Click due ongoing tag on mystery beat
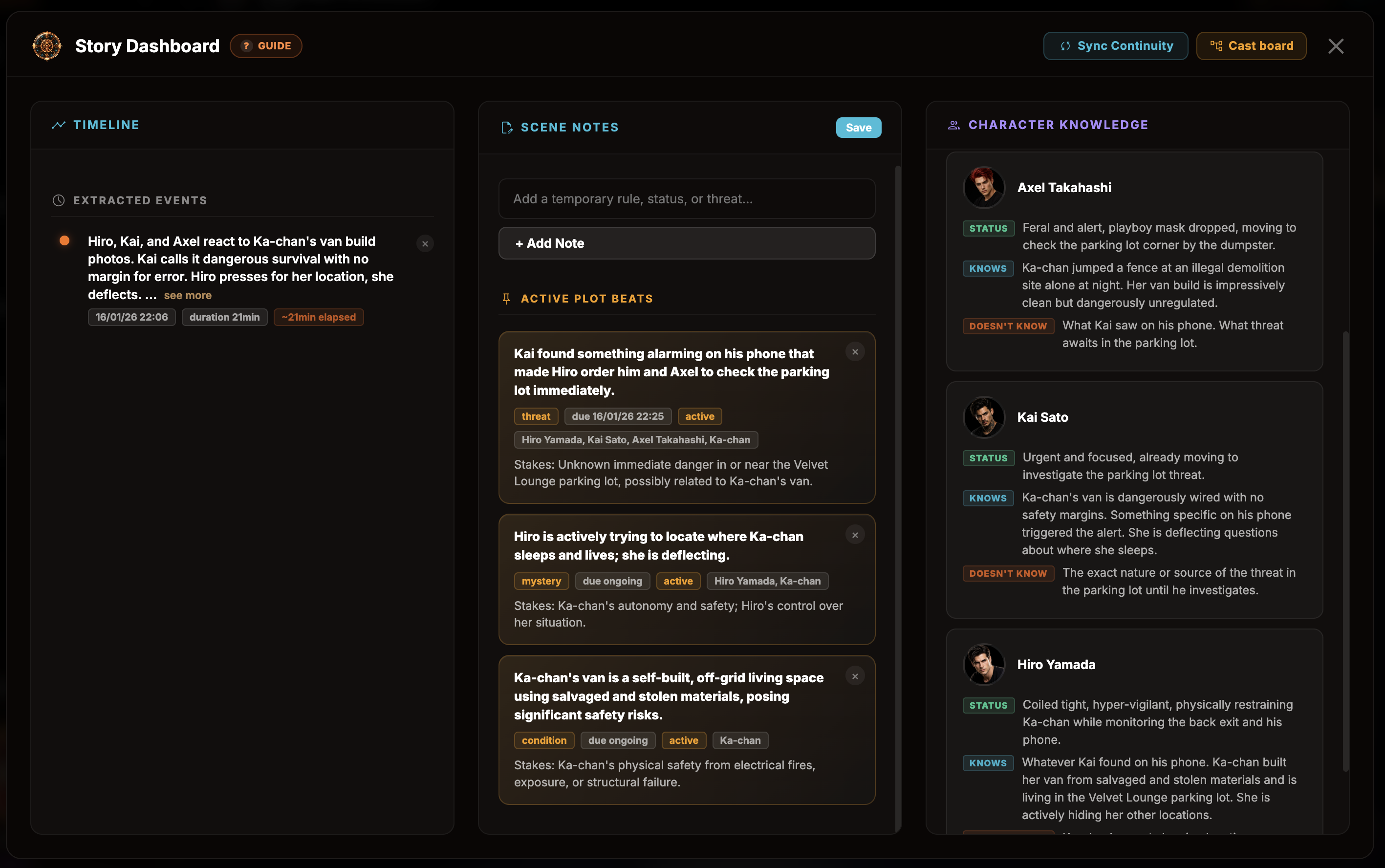This screenshot has width=1385, height=868. [x=612, y=581]
